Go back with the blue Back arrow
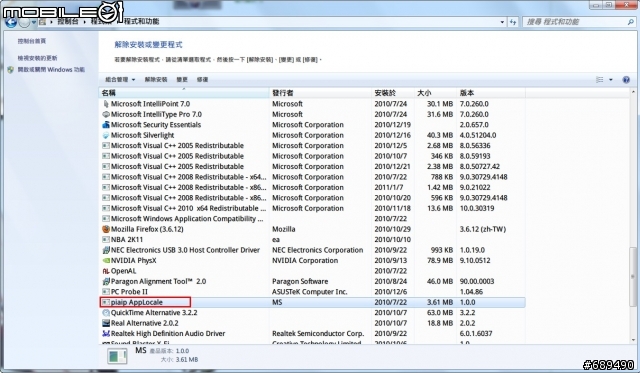640x373 pixels. (x=11, y=22)
